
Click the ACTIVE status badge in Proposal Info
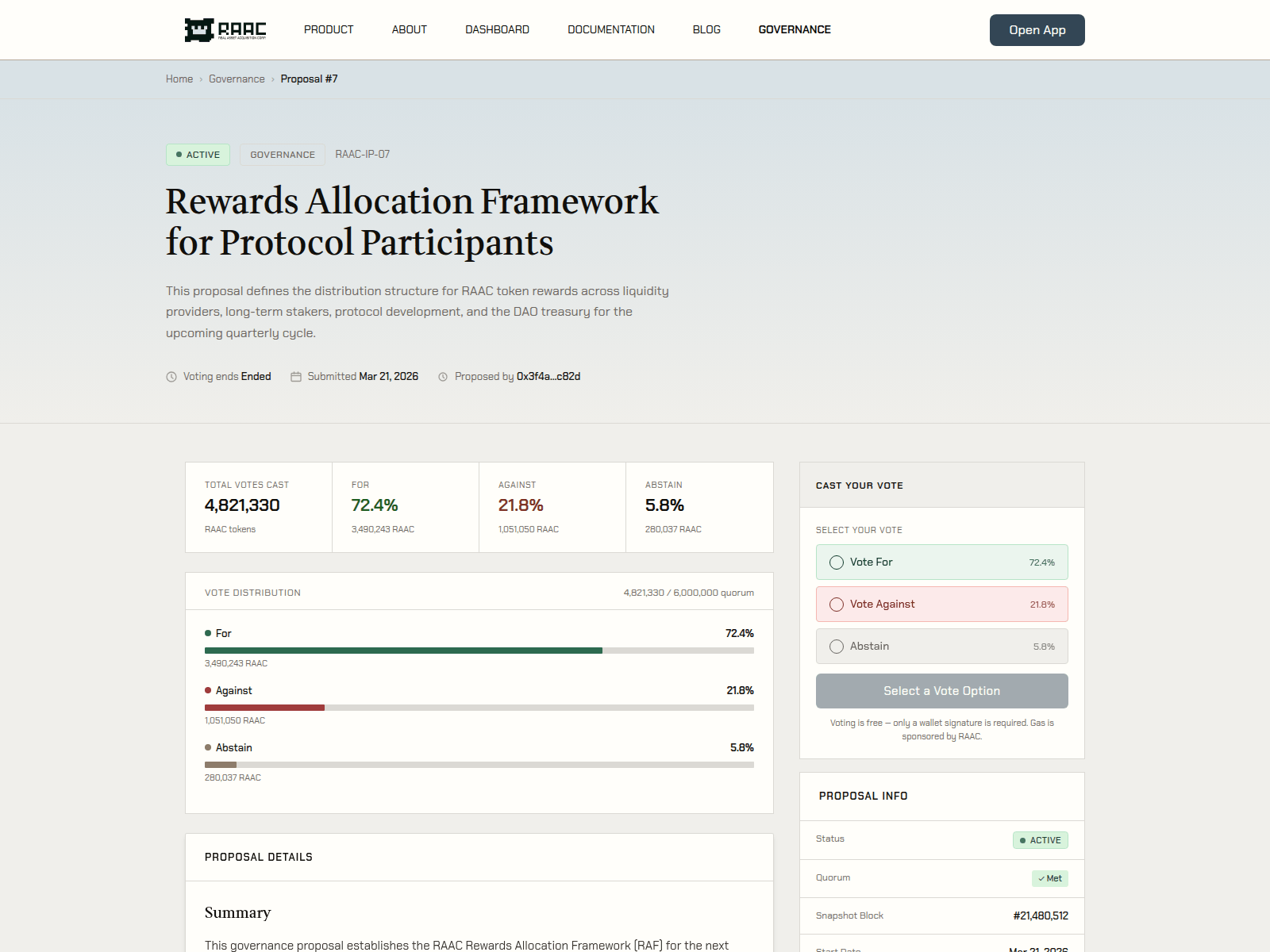tap(1041, 840)
